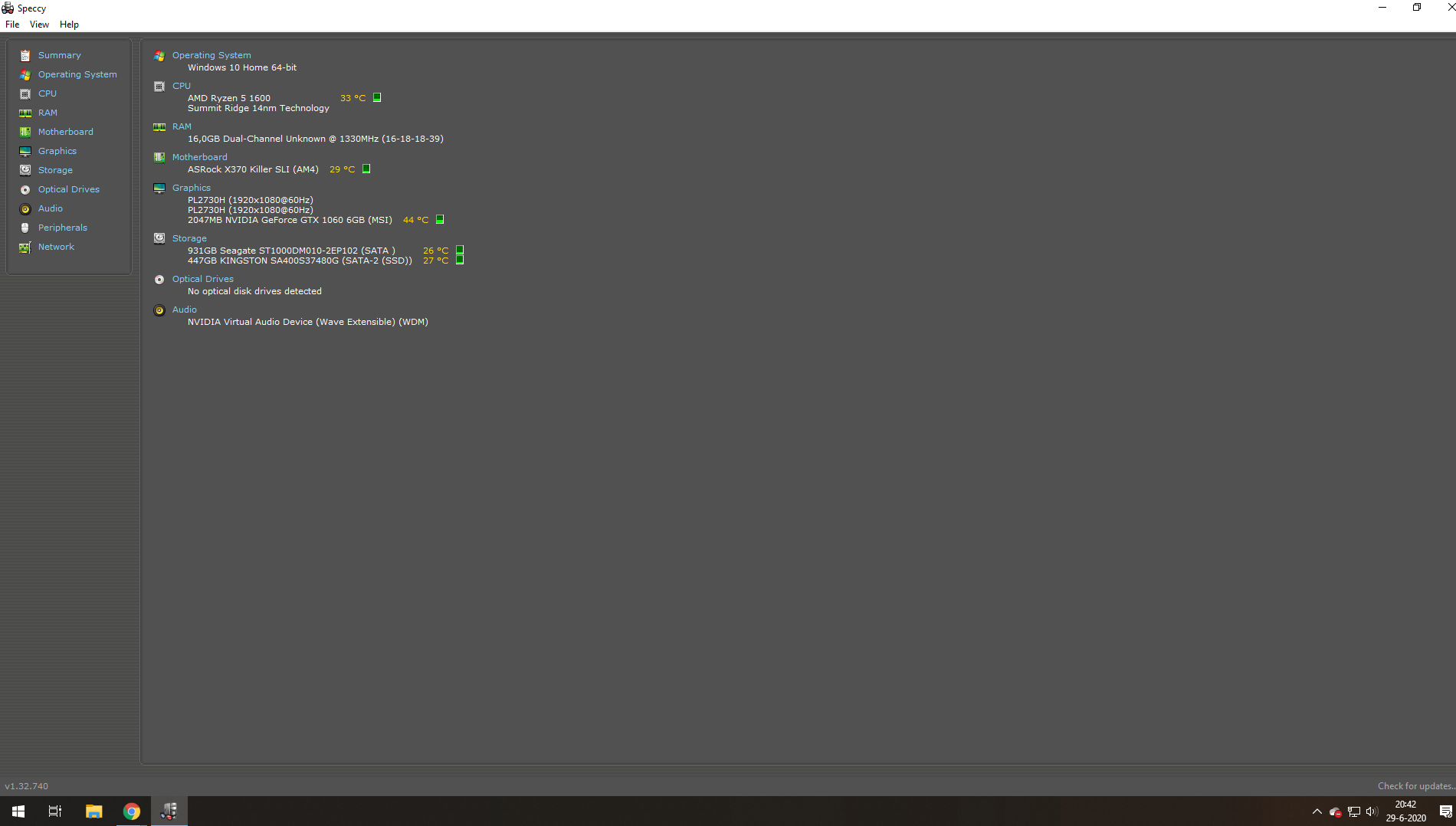Go to the RAM section in sidebar
1456x826 pixels.
tap(48, 113)
